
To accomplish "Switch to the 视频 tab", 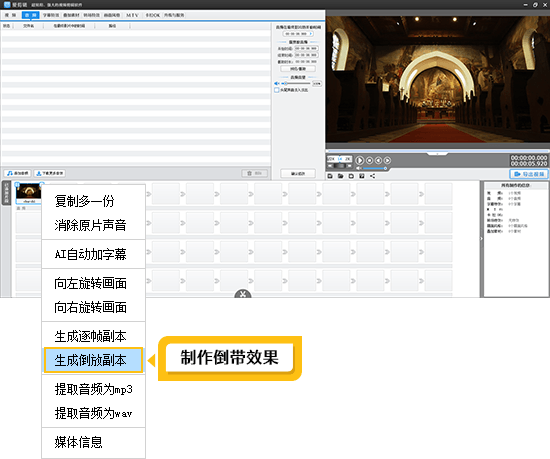I will click(11, 15).
